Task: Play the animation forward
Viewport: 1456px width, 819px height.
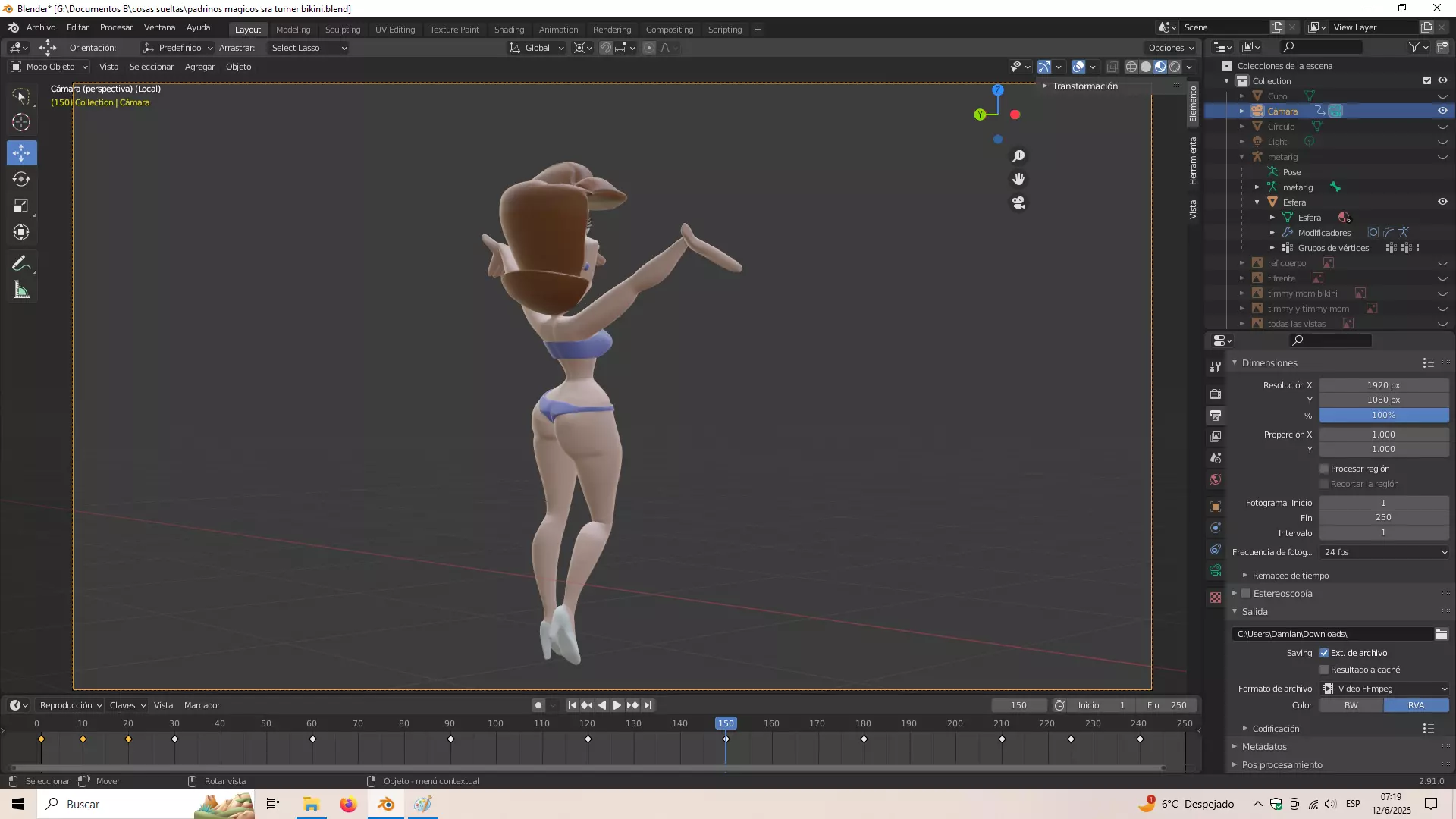Action: click(617, 705)
